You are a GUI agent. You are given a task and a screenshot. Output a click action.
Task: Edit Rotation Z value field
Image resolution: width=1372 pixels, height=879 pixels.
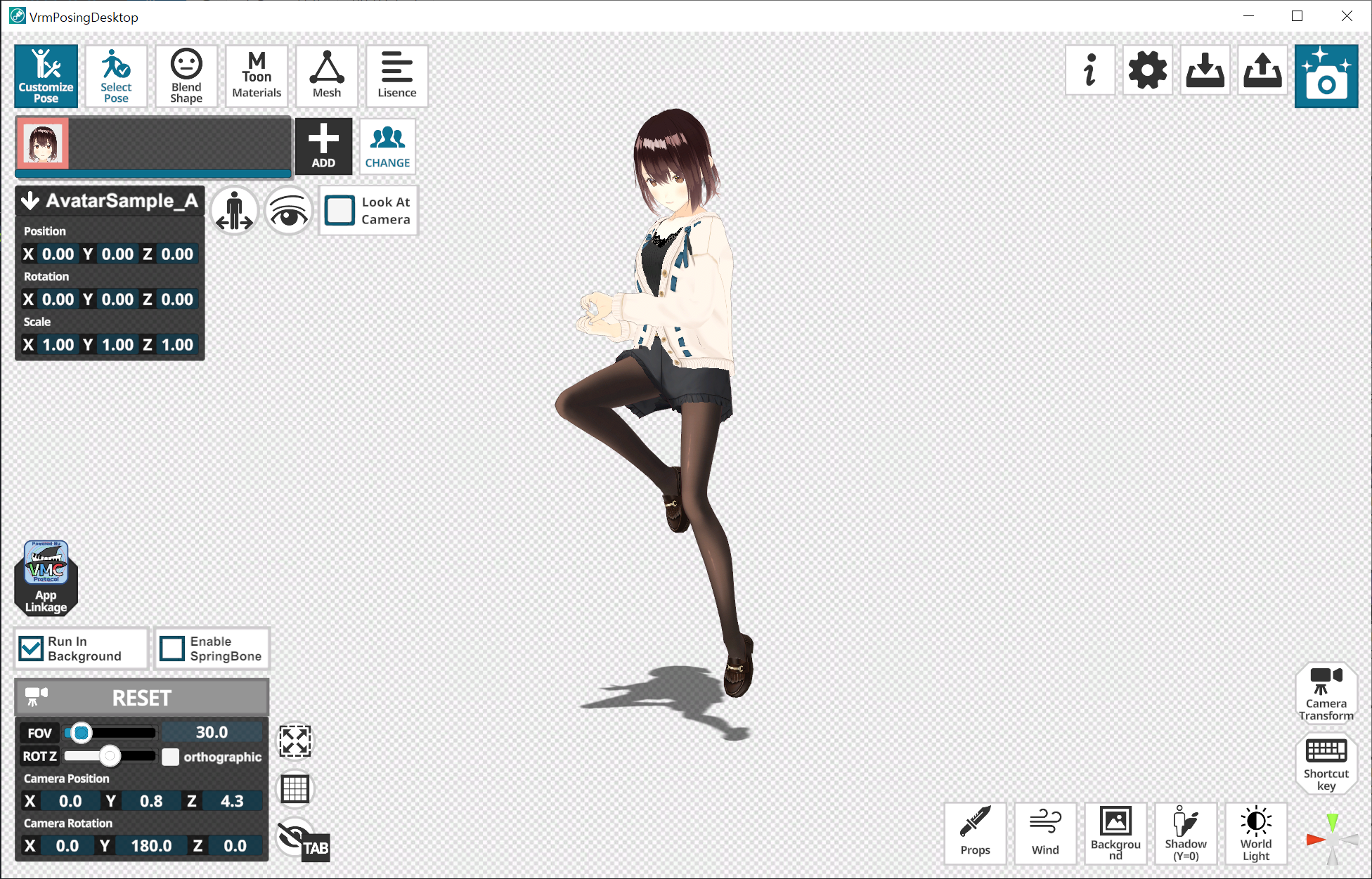[x=177, y=299]
